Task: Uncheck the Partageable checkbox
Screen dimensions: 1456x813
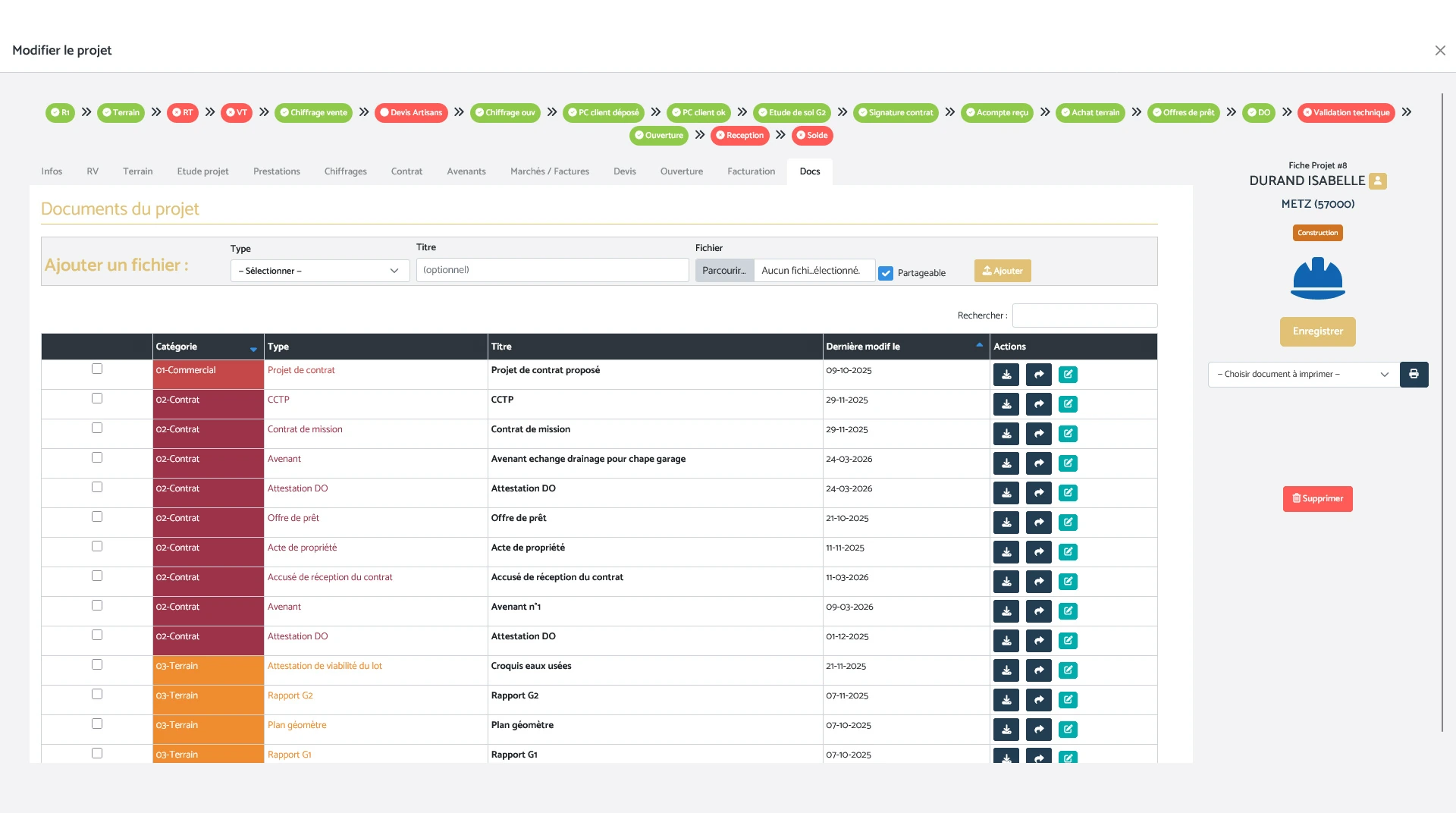Action: [886, 273]
